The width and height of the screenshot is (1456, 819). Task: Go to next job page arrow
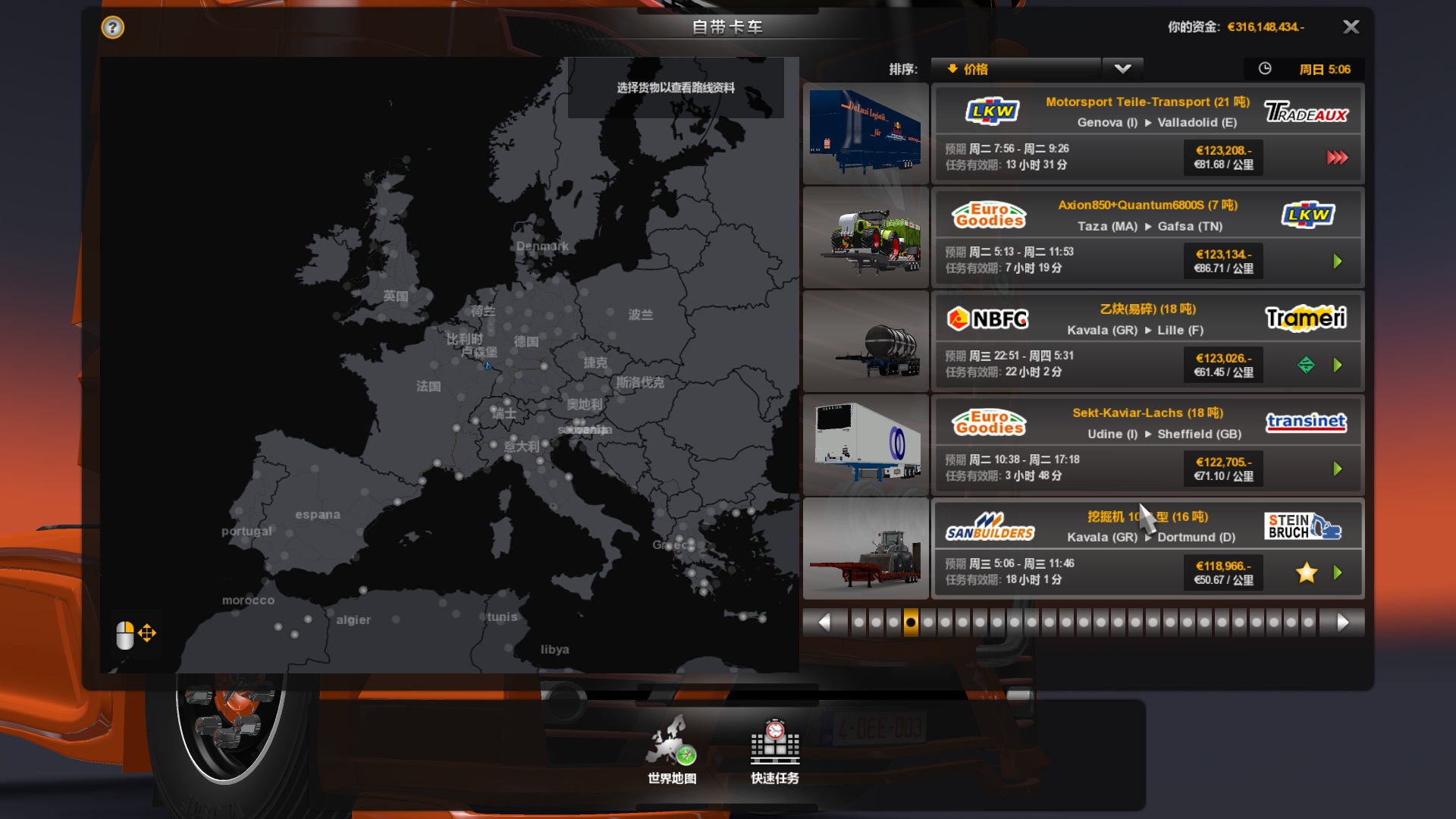point(1342,623)
